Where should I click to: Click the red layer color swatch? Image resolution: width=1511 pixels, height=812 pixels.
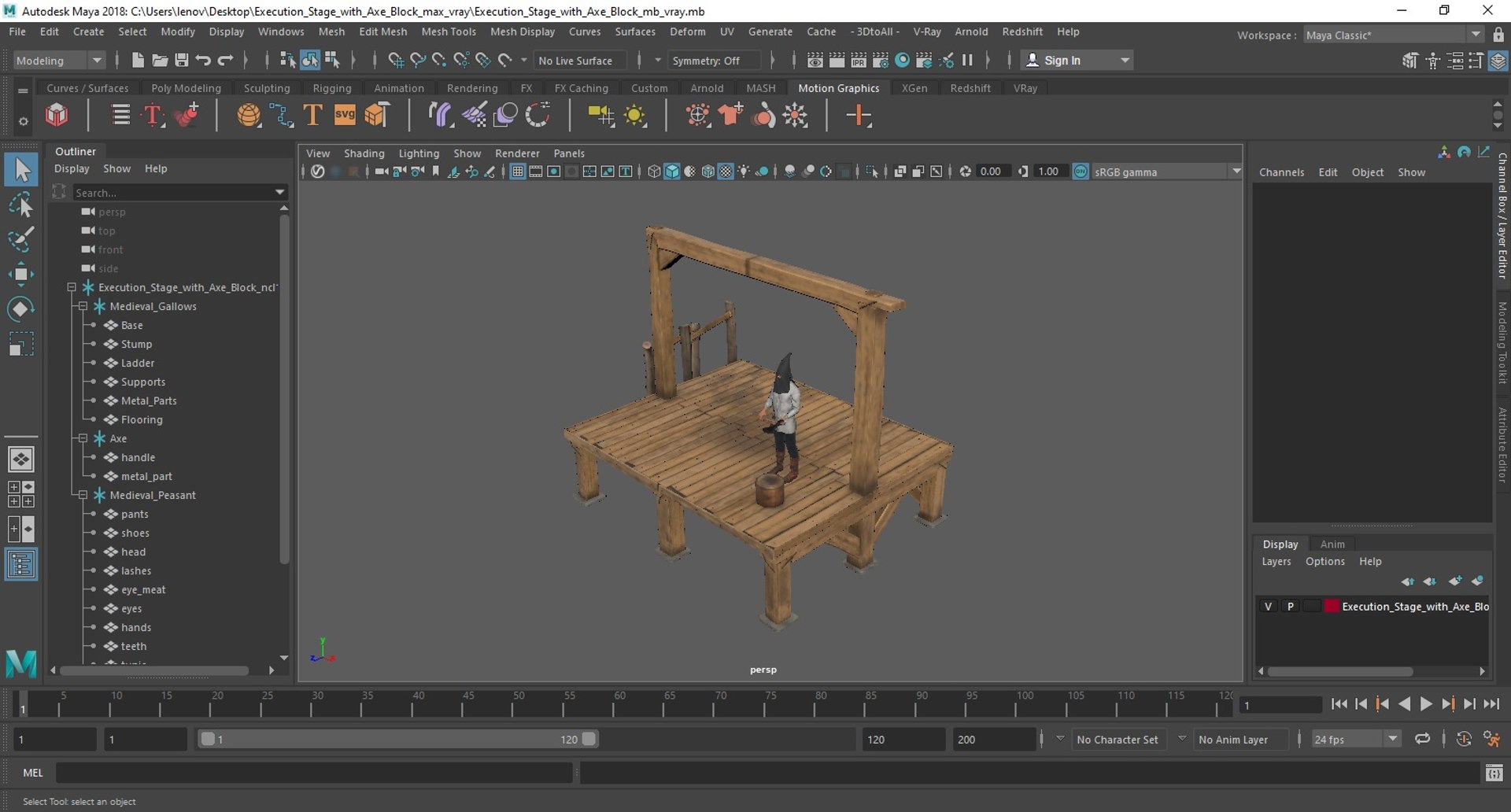1332,606
